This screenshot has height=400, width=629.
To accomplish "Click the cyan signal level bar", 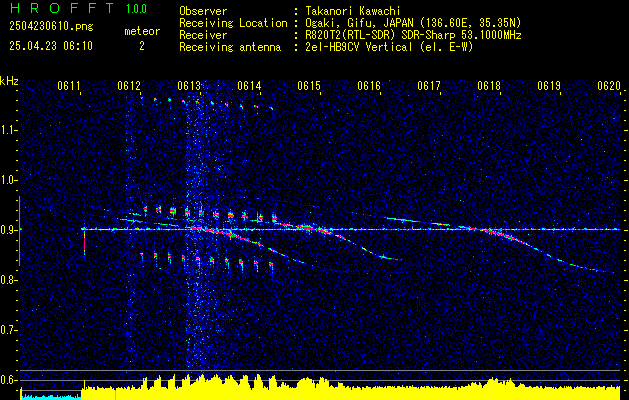I will point(51,397).
